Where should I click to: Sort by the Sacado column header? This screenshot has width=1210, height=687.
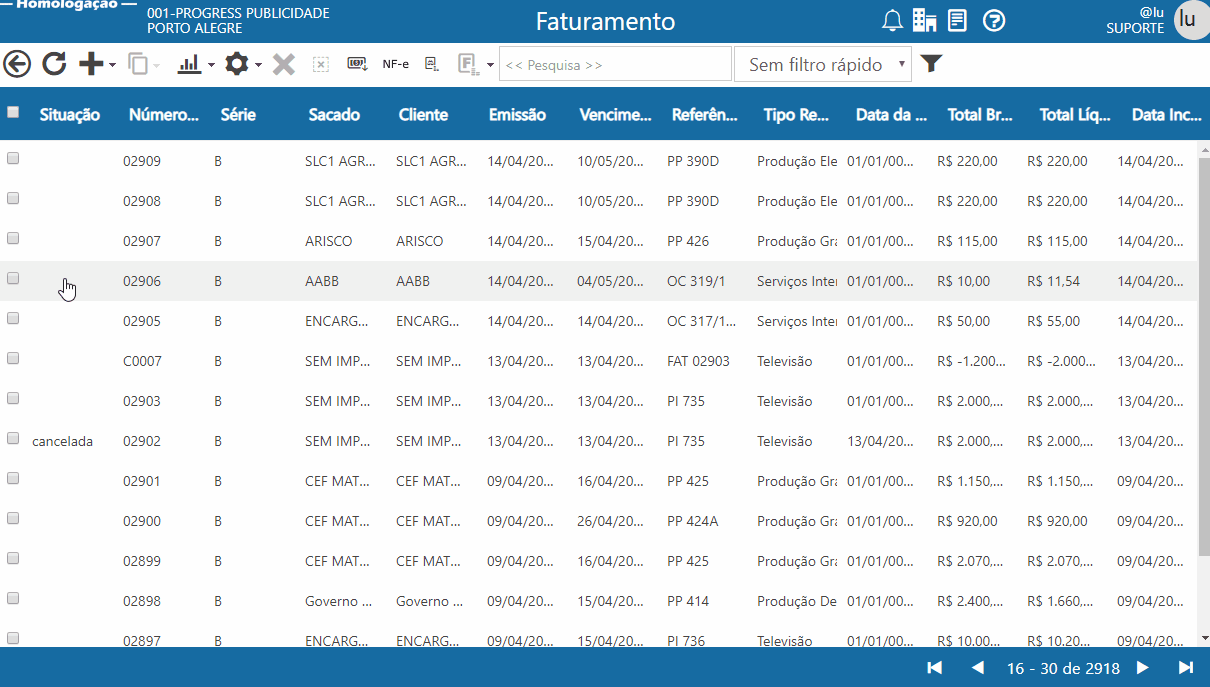coord(334,115)
